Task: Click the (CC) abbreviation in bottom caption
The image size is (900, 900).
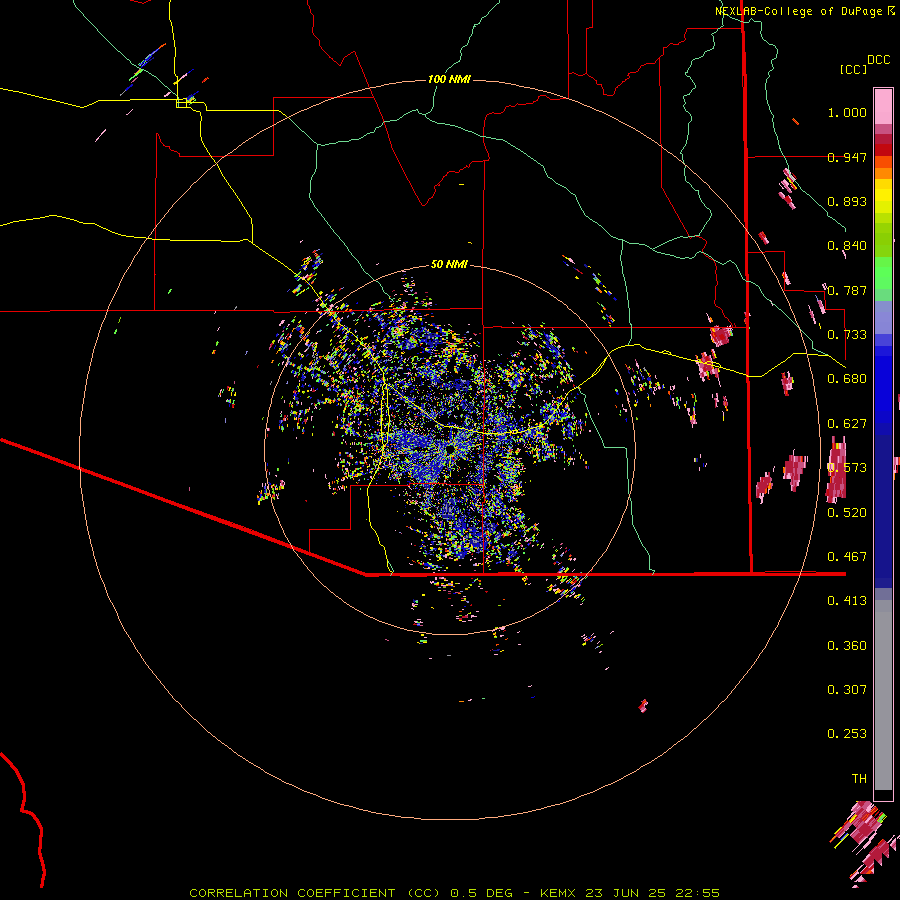Action: [423, 893]
